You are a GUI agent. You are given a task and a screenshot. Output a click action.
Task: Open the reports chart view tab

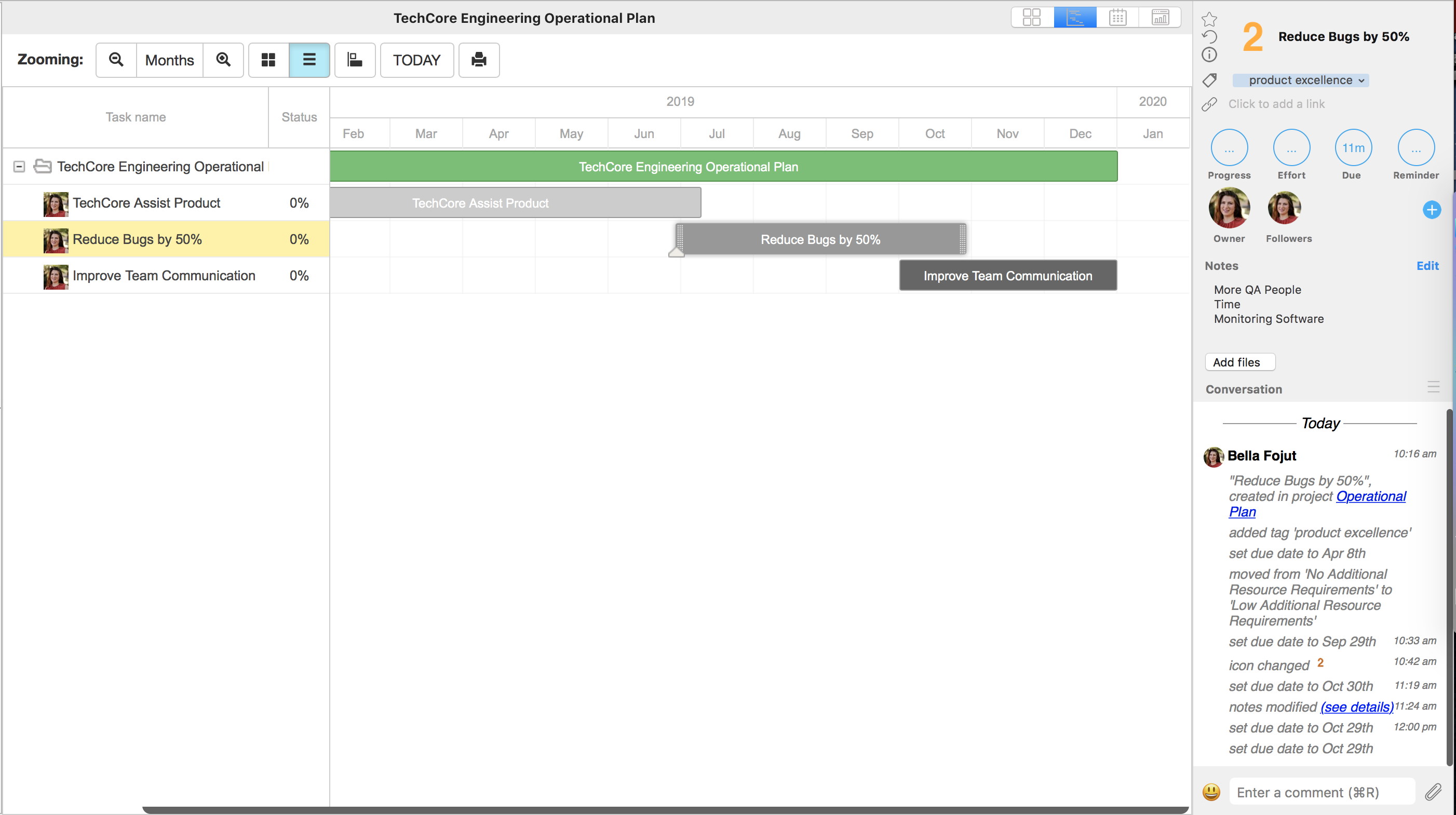[1160, 17]
